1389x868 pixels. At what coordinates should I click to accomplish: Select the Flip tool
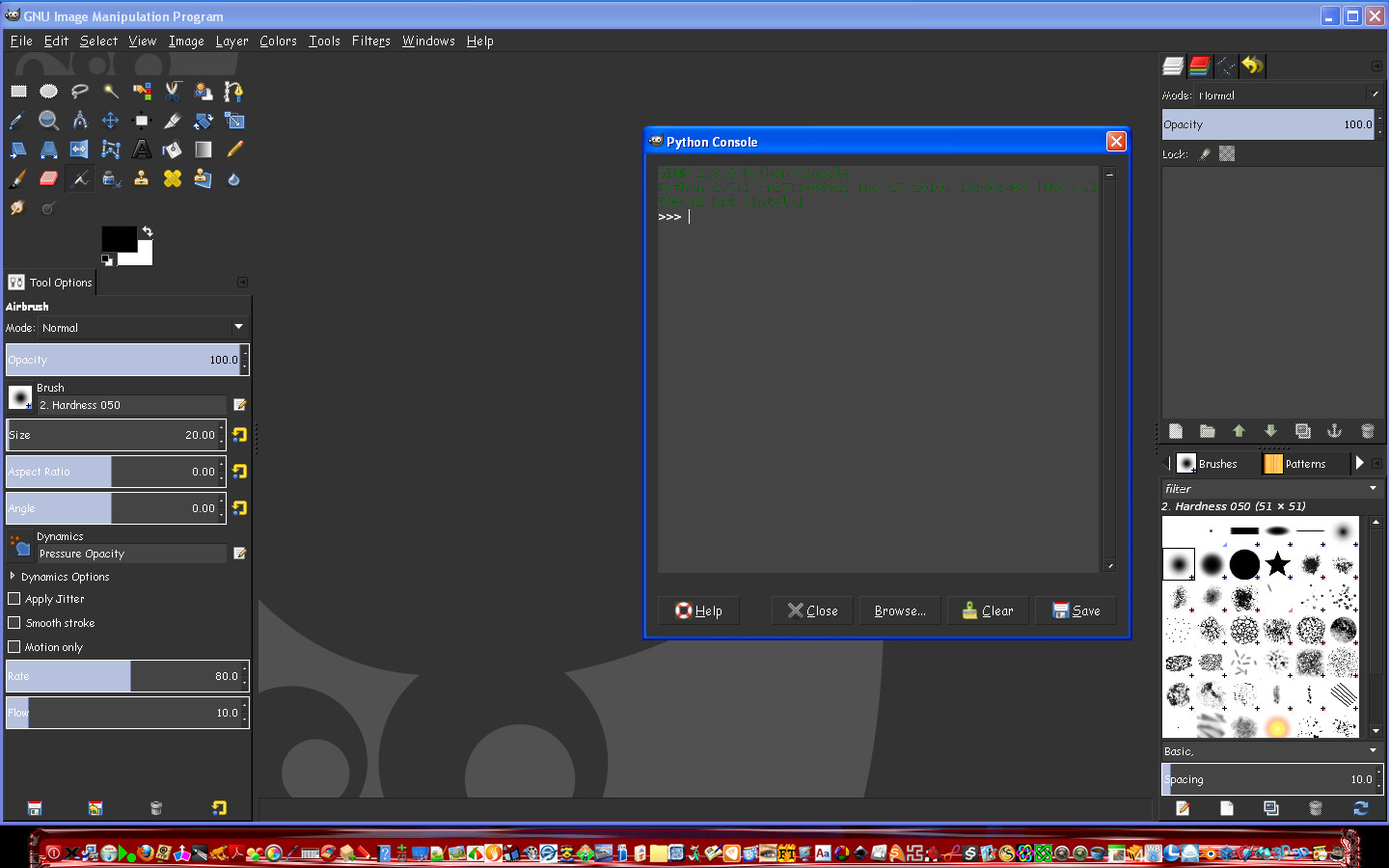point(80,149)
